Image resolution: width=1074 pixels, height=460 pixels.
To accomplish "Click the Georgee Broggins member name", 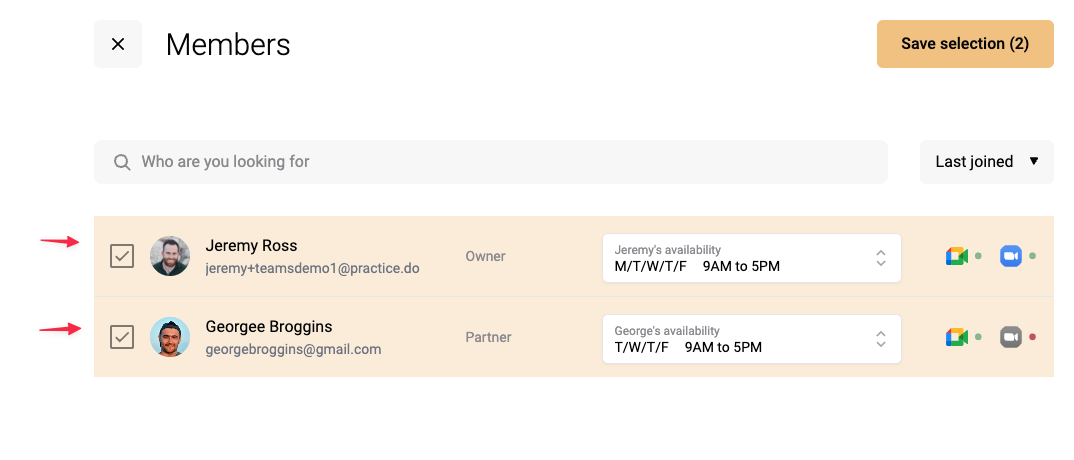I will point(268,327).
